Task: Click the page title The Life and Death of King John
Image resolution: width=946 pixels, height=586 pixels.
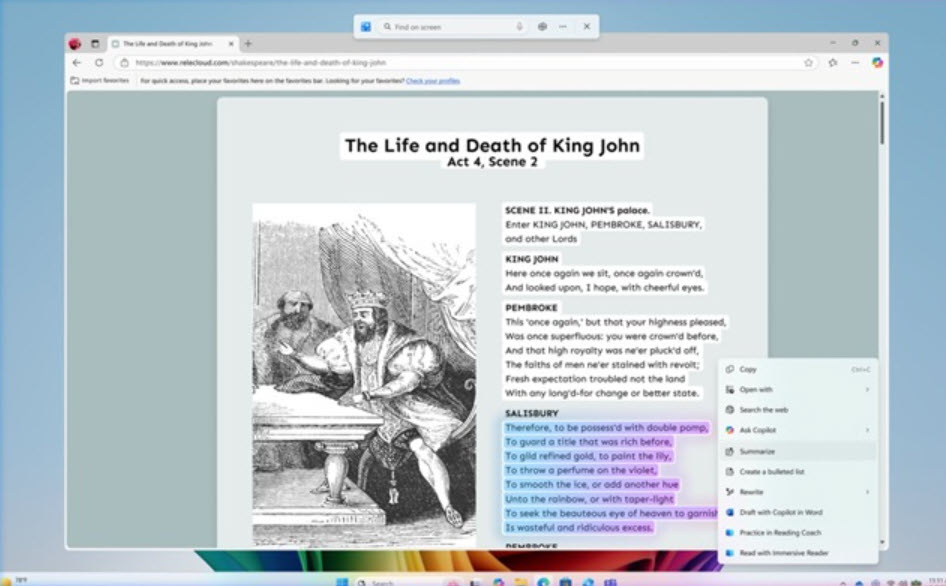Action: tap(492, 145)
